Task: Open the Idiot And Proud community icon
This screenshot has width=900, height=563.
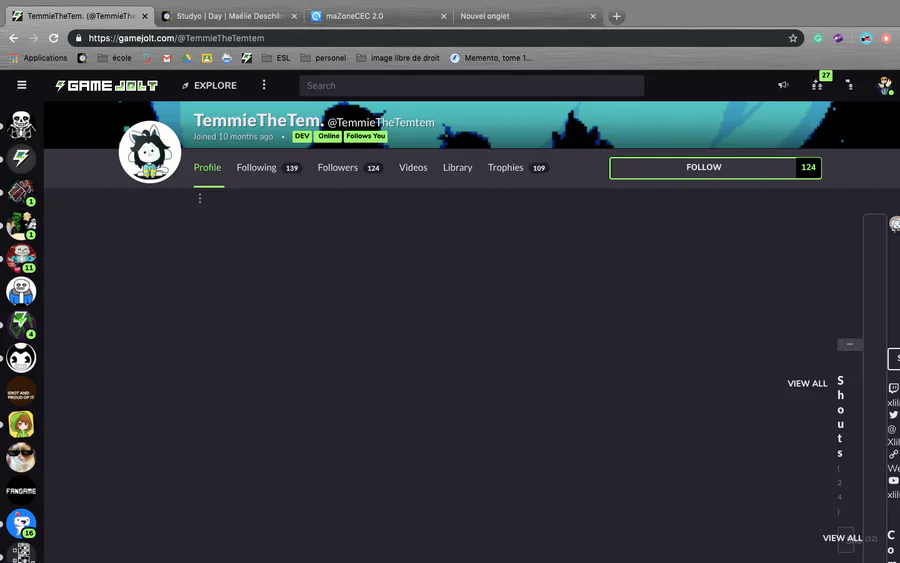Action: pos(21,391)
